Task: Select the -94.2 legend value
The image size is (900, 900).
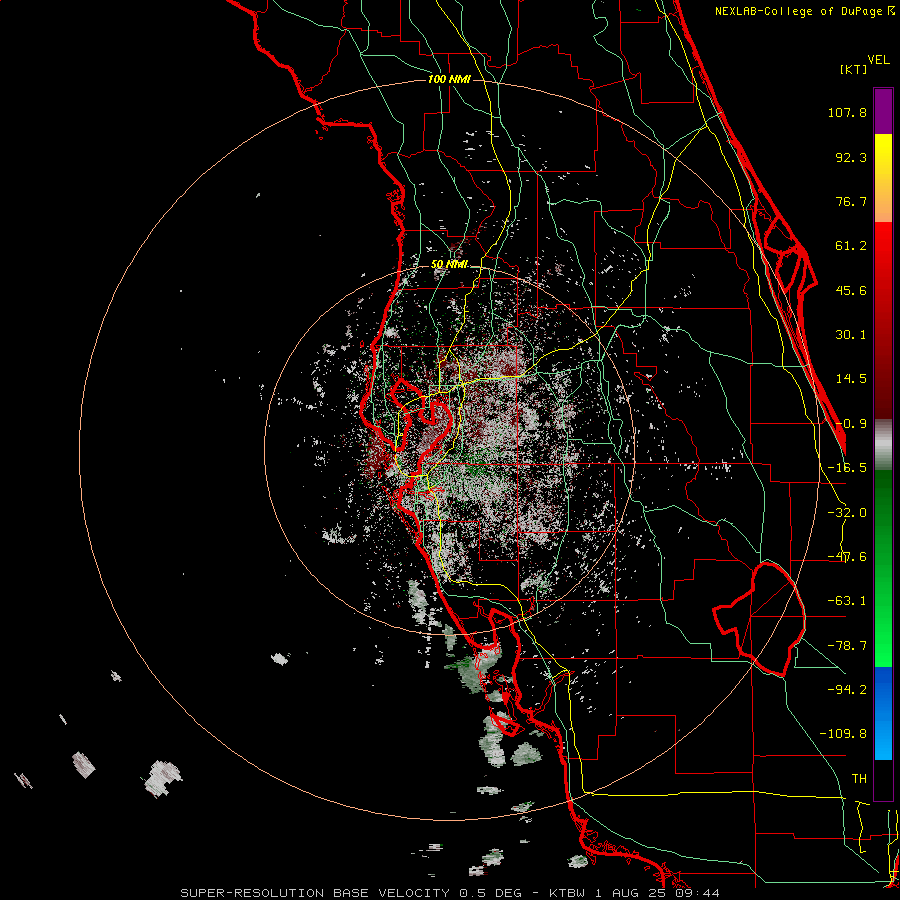Action: (x=847, y=689)
